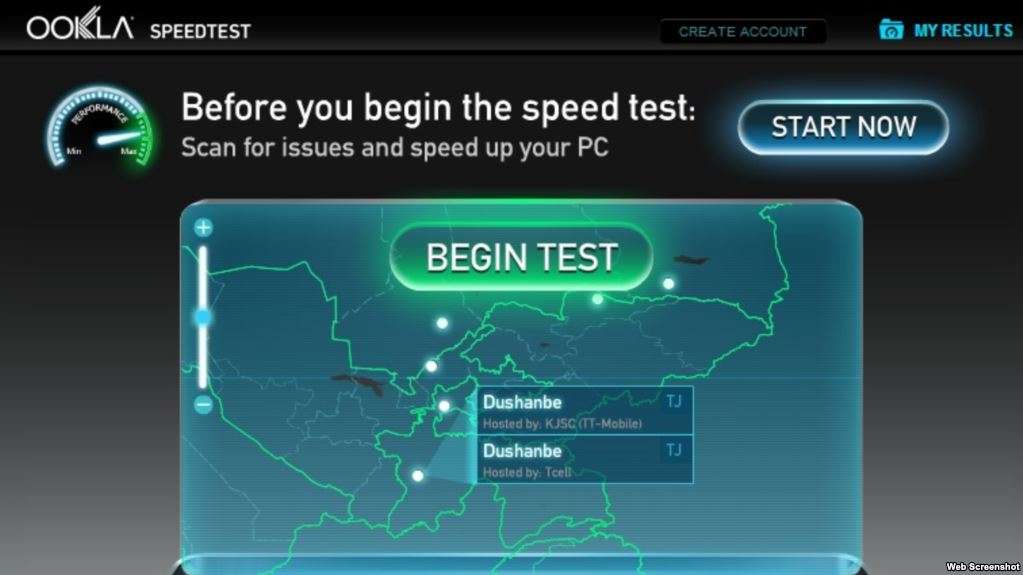The image size is (1023, 575).
Task: Click the Before you begin the speed test headline
Action: tap(438, 107)
